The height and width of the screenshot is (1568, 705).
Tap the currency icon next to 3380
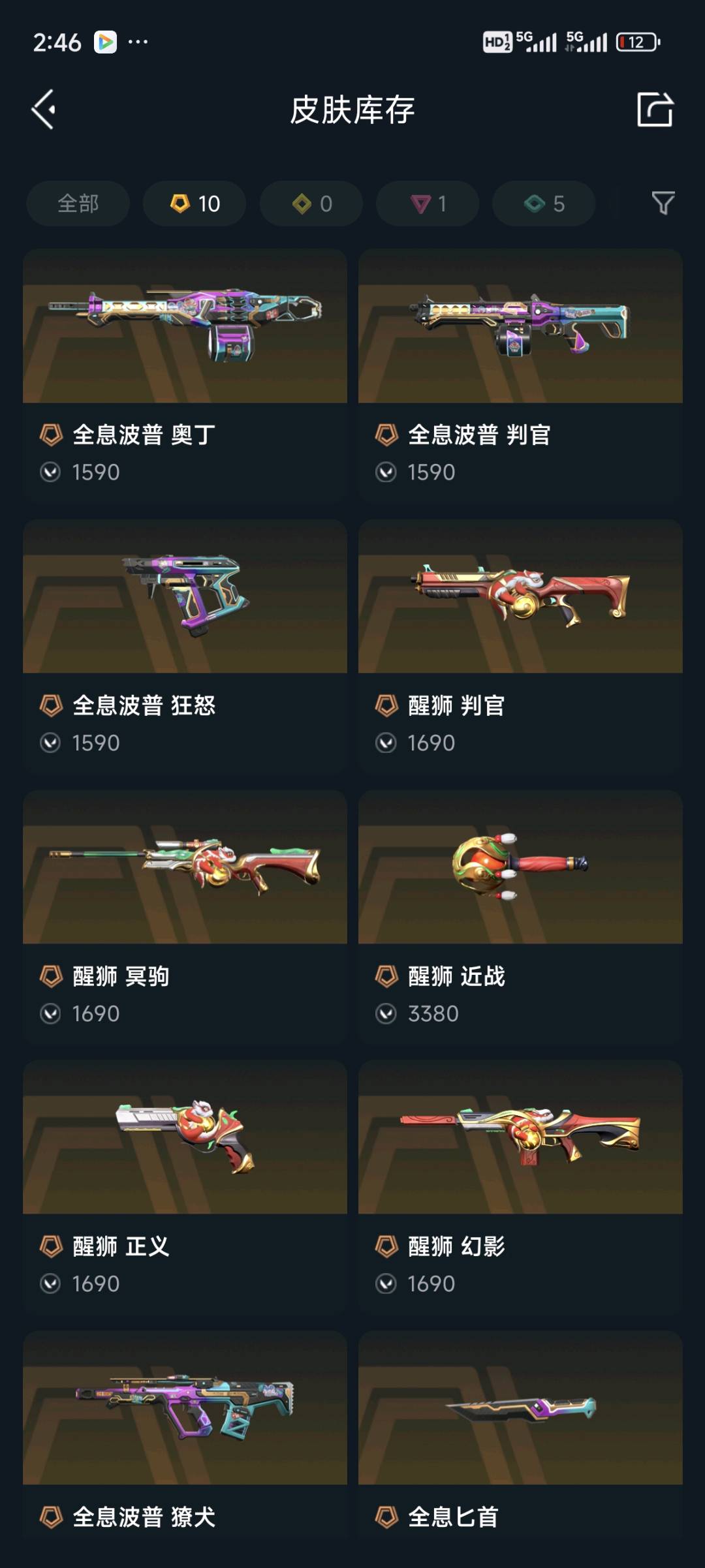pyautogui.click(x=386, y=1013)
